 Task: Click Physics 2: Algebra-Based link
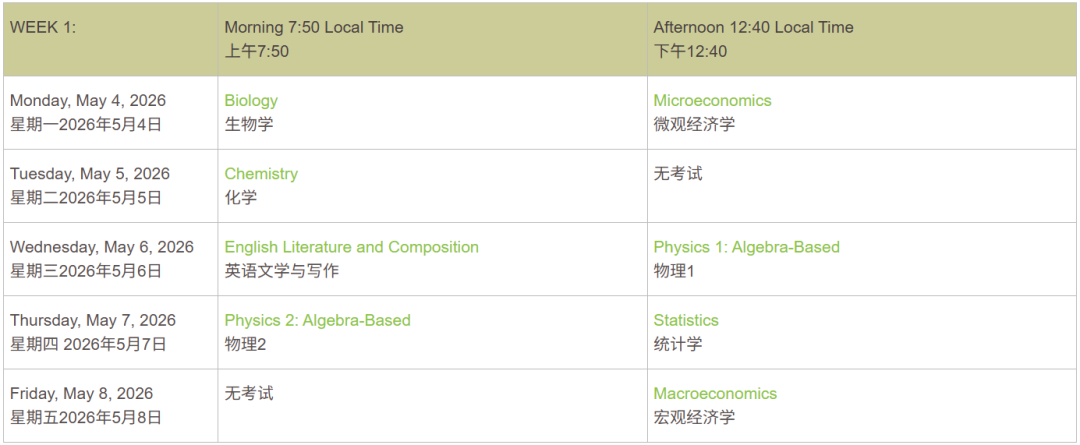[x=317, y=320]
